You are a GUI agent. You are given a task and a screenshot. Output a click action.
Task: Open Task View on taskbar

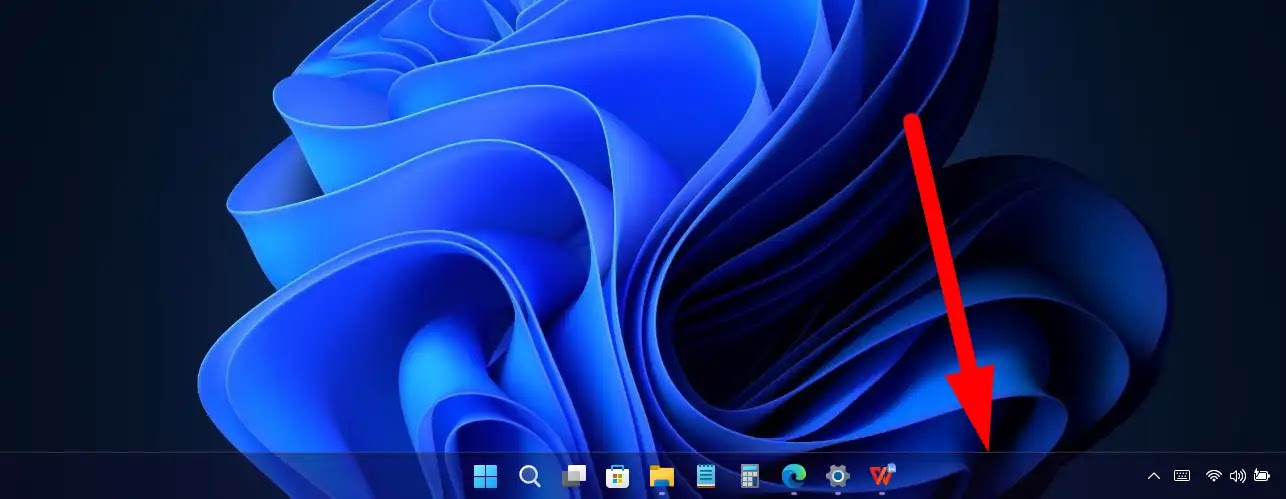(x=573, y=476)
